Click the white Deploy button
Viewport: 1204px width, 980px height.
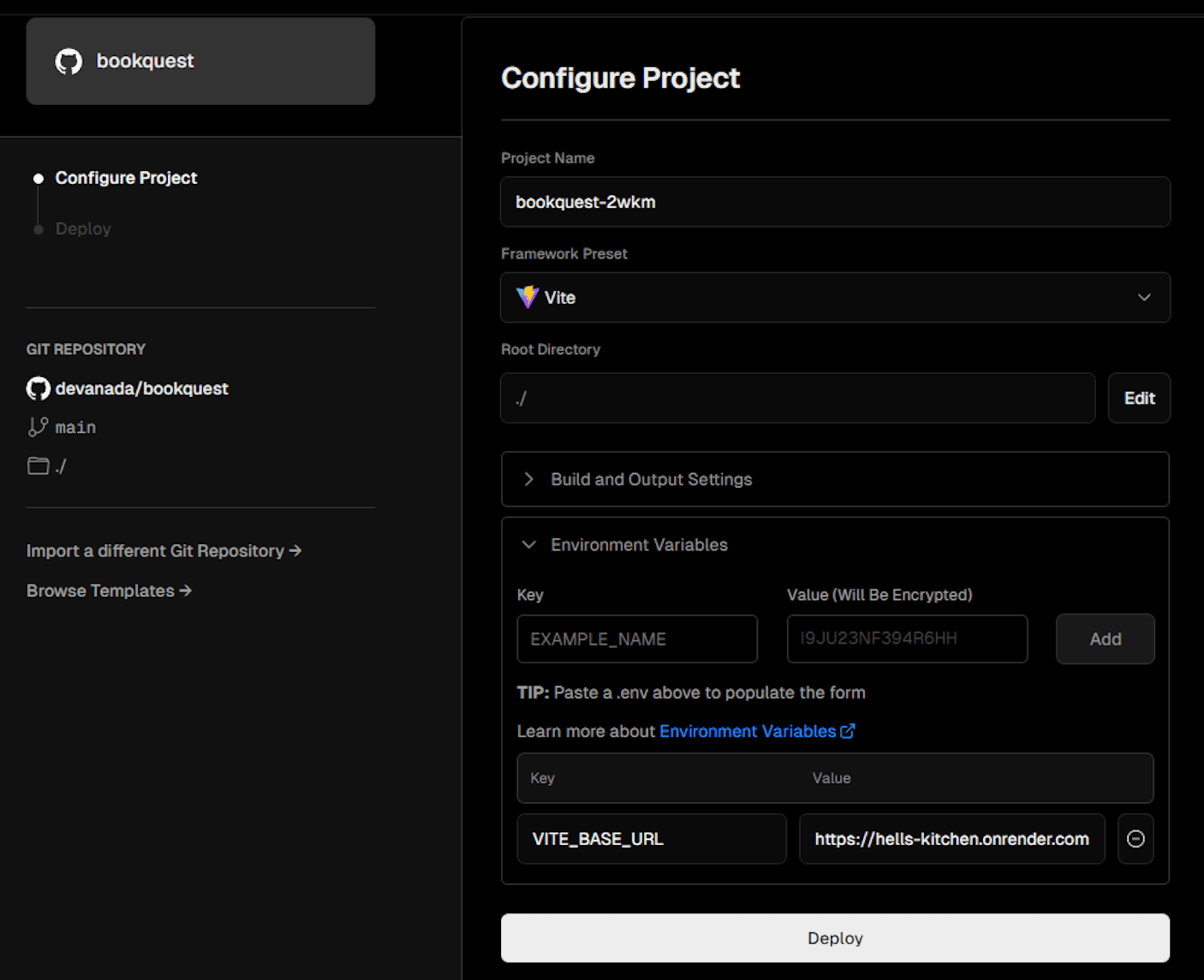pos(835,938)
